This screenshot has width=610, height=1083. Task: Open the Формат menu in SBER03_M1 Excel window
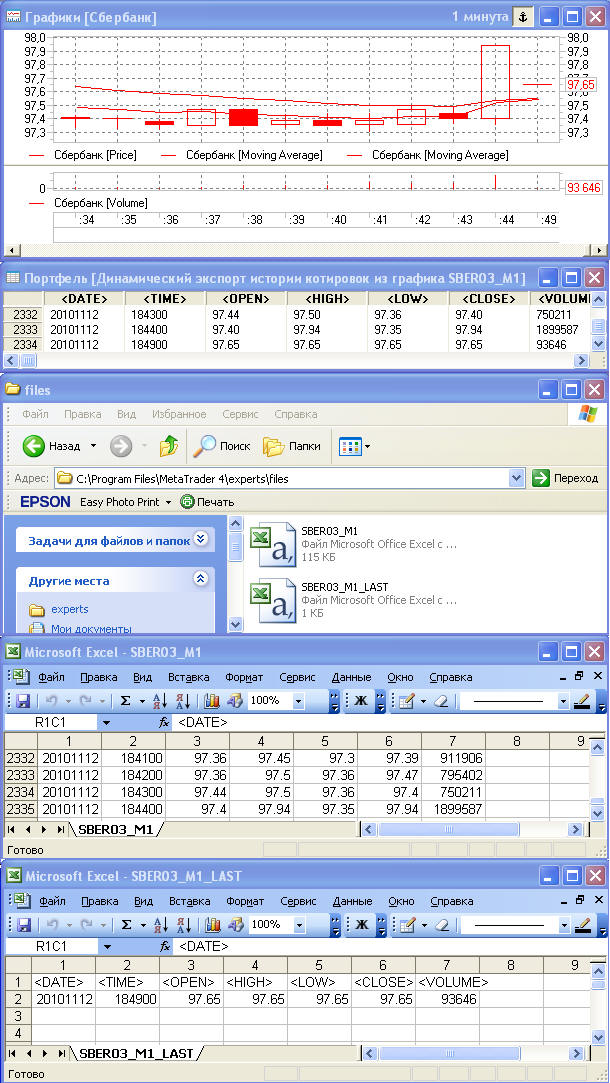tap(245, 677)
